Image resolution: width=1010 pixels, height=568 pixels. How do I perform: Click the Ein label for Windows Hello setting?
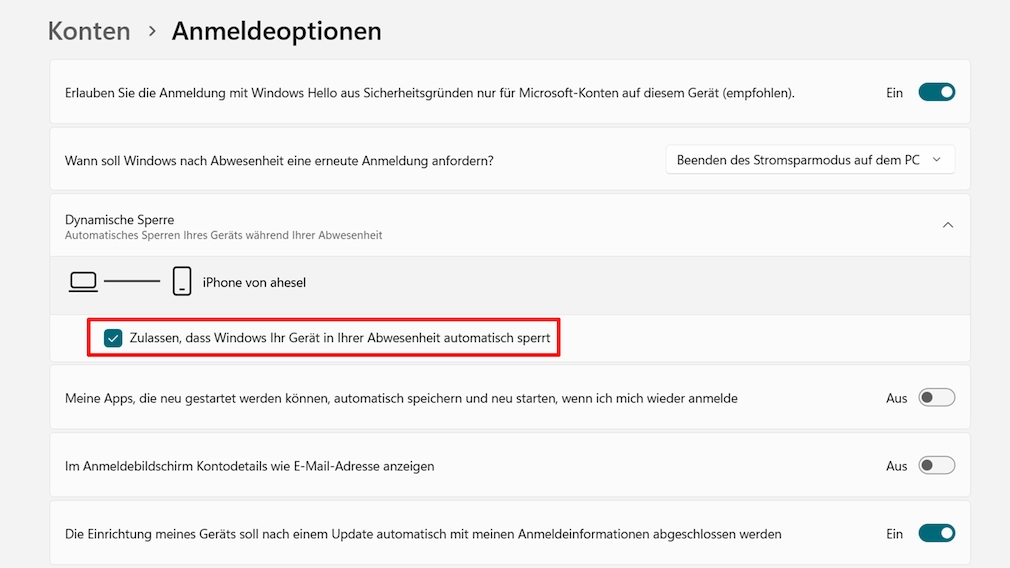click(x=894, y=93)
